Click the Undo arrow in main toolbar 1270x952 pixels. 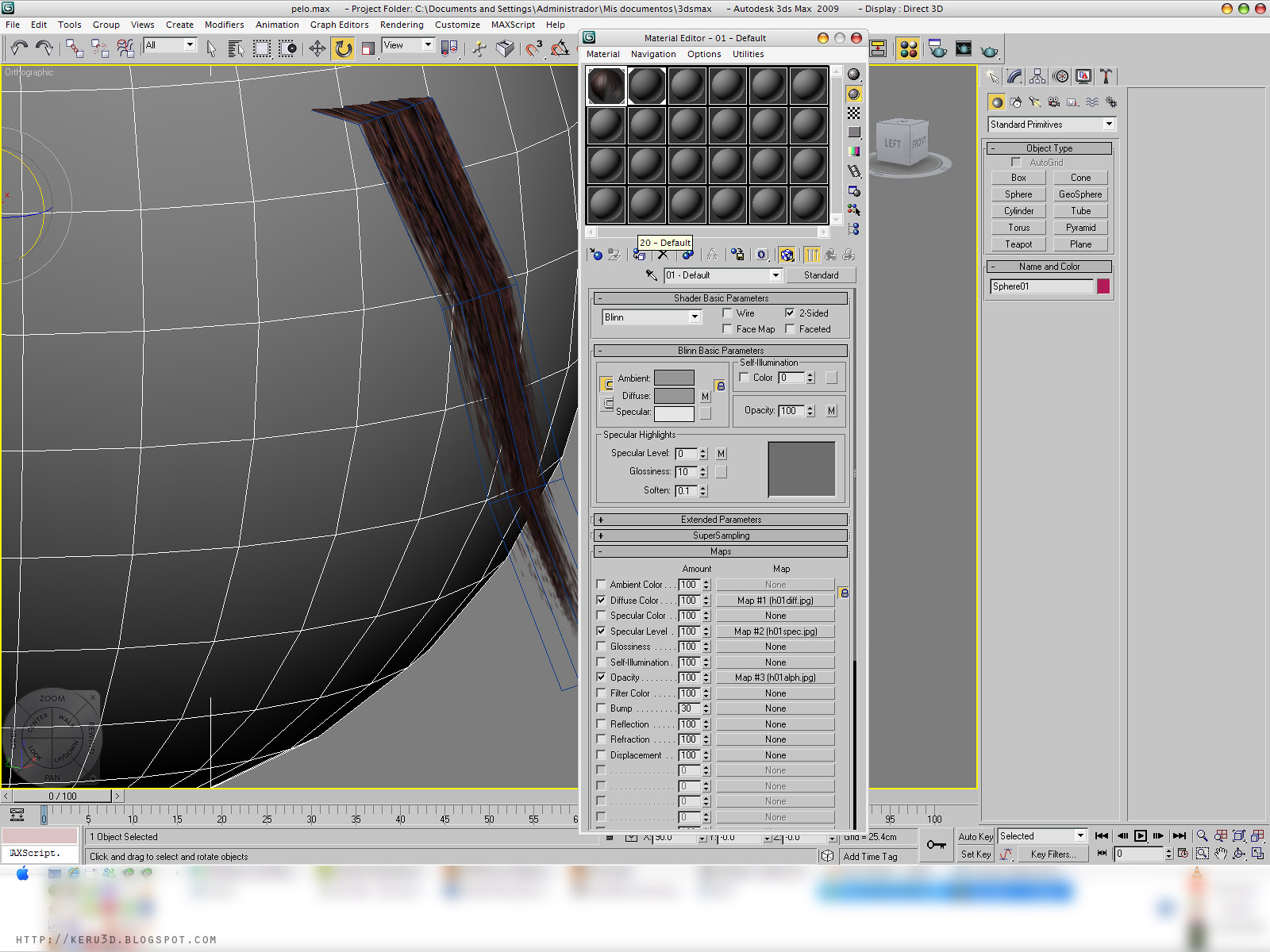[x=19, y=48]
